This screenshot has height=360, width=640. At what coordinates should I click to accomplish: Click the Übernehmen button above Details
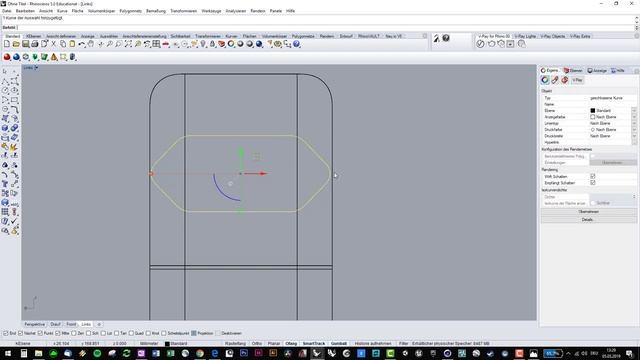589,212
